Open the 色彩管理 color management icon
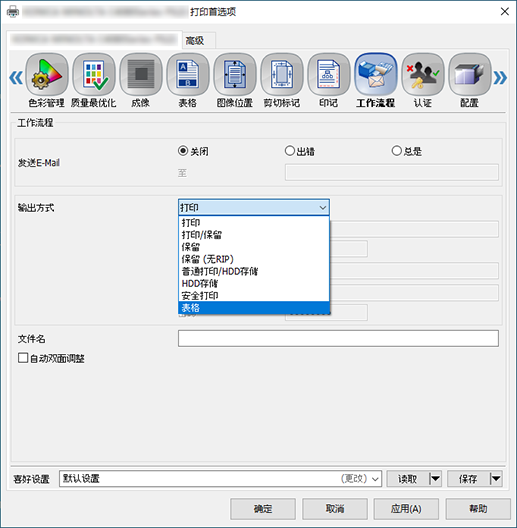This screenshot has width=517, height=528. coord(47,74)
